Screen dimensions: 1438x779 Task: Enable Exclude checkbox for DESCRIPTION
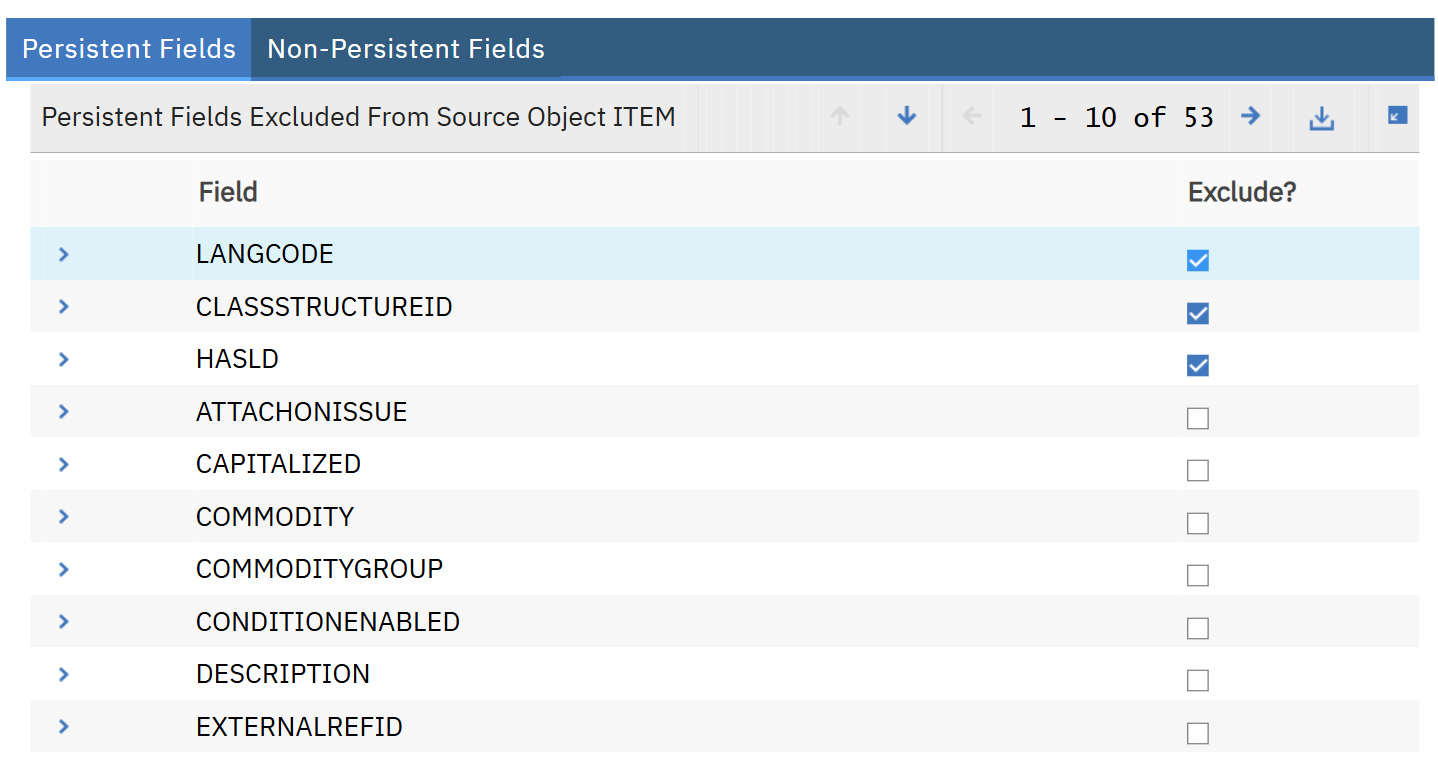pos(1197,680)
